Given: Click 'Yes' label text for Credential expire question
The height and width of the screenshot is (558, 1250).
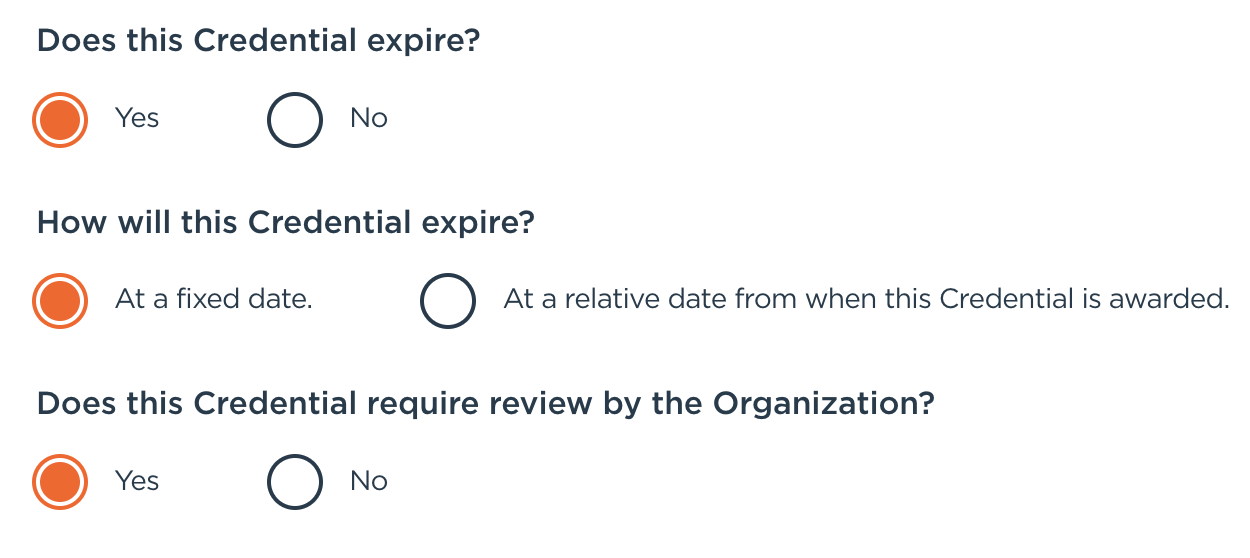Looking at the screenshot, I should 137,119.
